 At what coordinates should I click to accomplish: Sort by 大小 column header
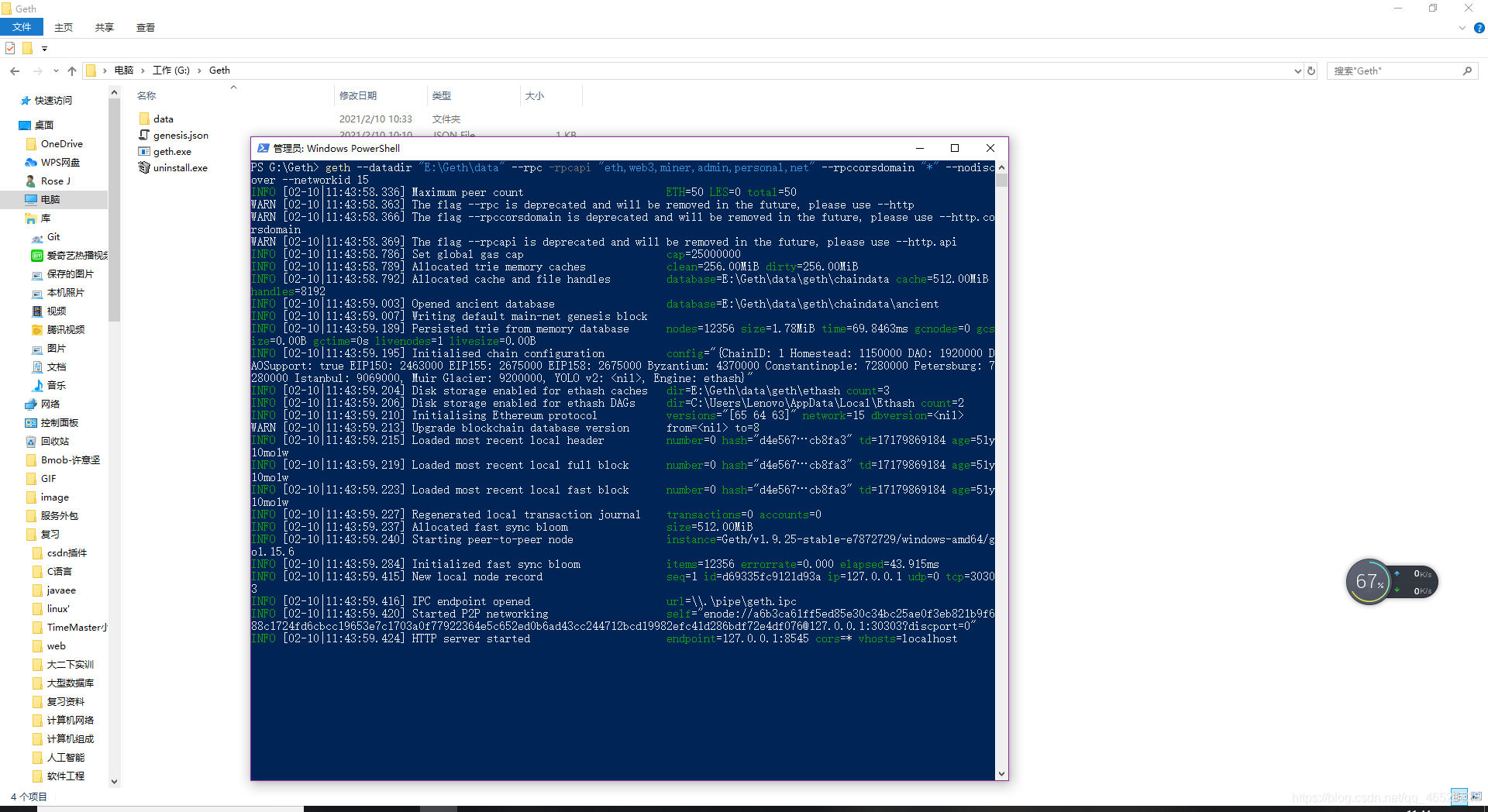[535, 96]
